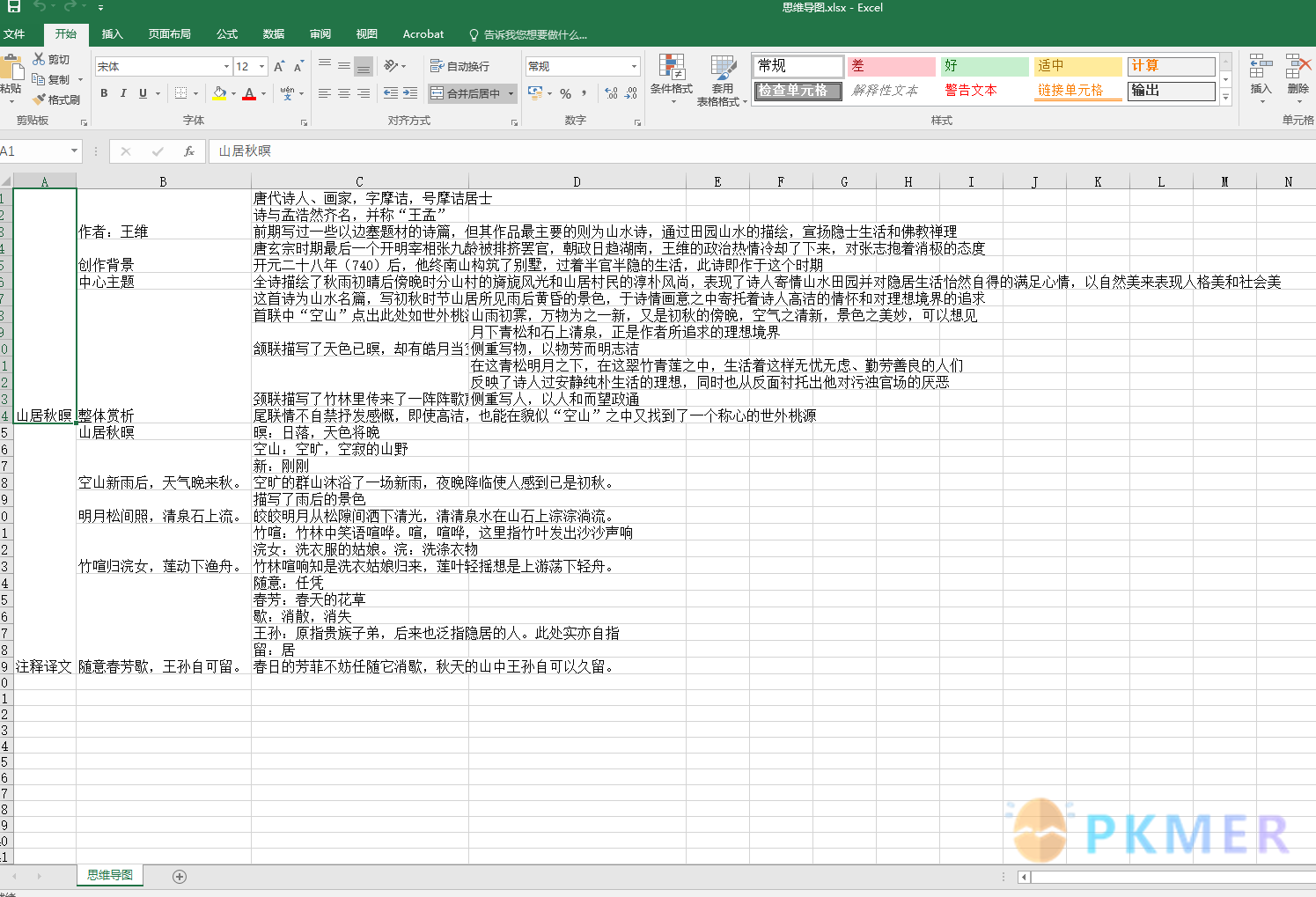Open the font size 12 dropdown
This screenshot has width=1316, height=897.
point(261,67)
